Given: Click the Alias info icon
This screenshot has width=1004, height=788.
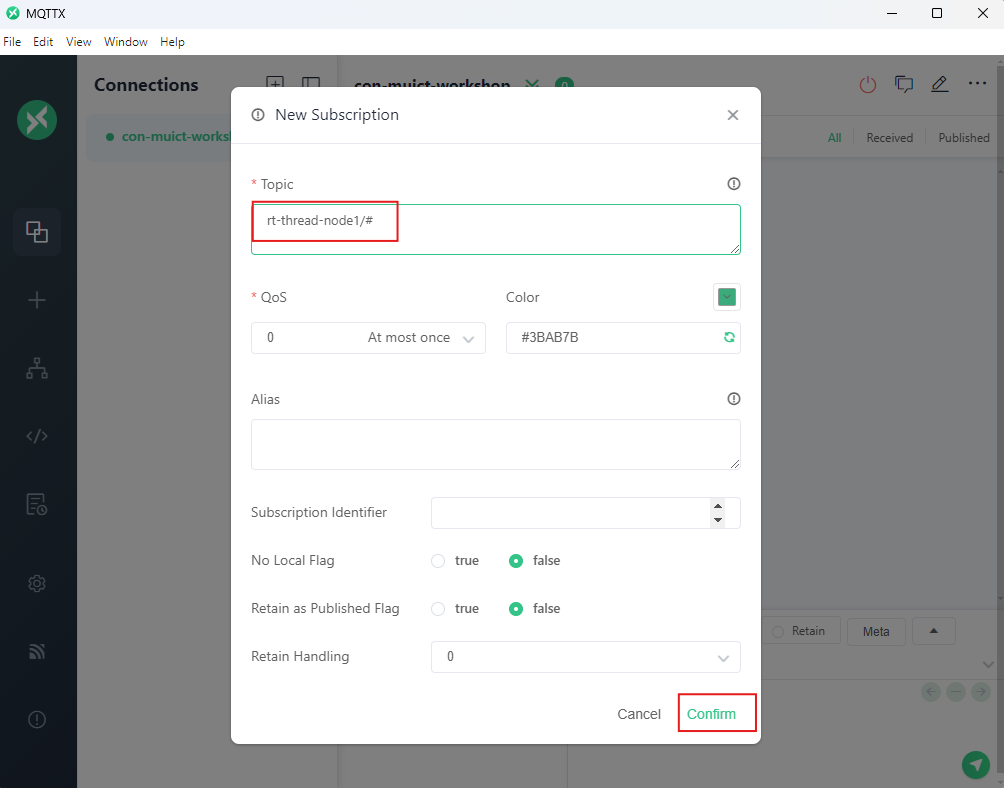Looking at the screenshot, I should tap(734, 399).
